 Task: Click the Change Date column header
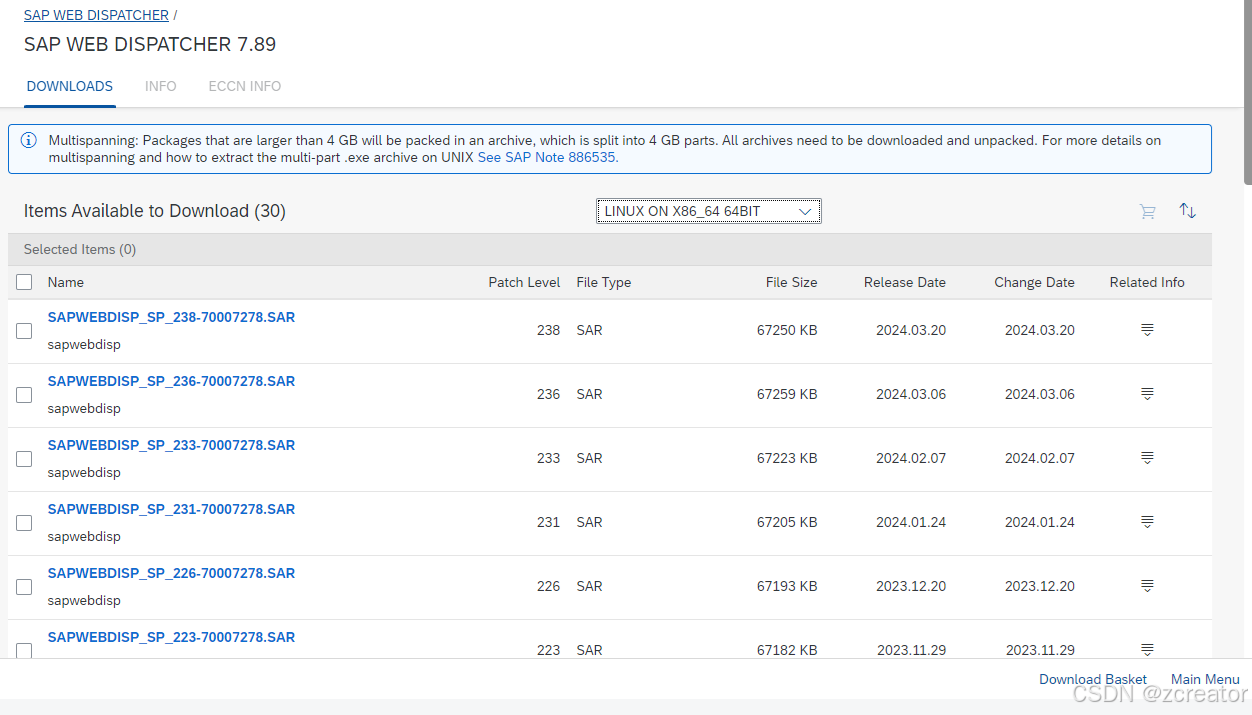(x=1034, y=282)
